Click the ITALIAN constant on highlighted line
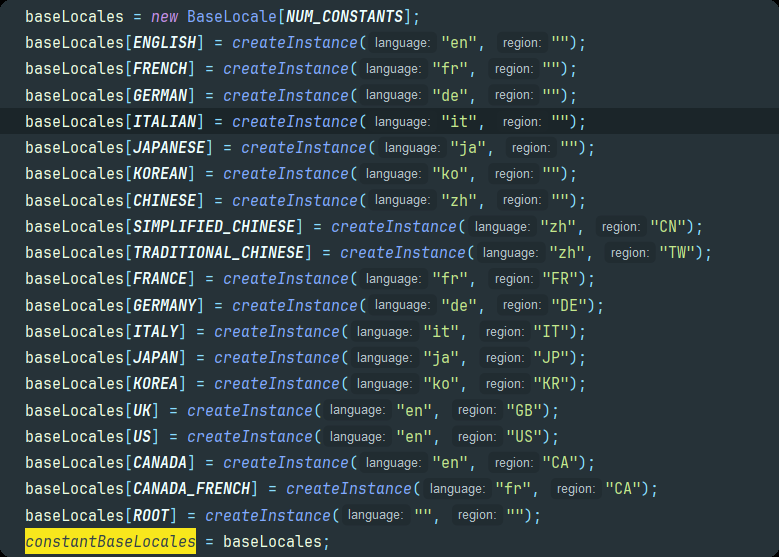This screenshot has width=779, height=557. pos(165,121)
